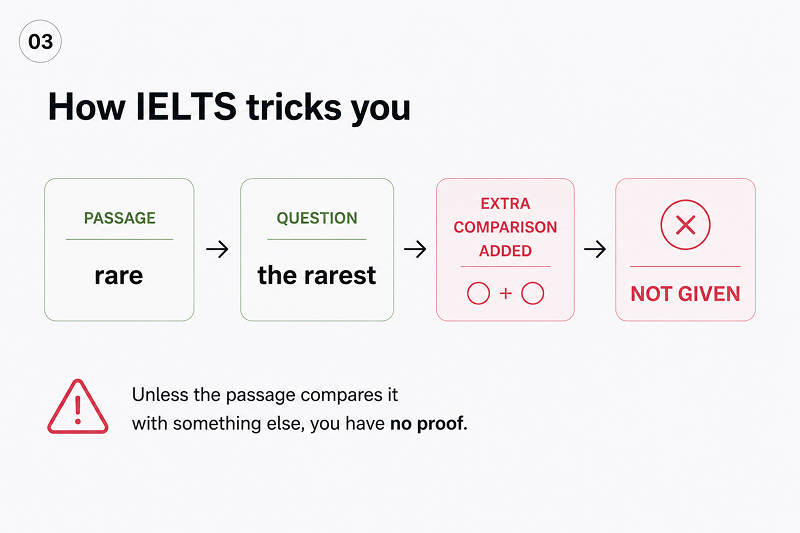Click the red warning triangle icon
The height and width of the screenshot is (533, 800).
tap(78, 407)
